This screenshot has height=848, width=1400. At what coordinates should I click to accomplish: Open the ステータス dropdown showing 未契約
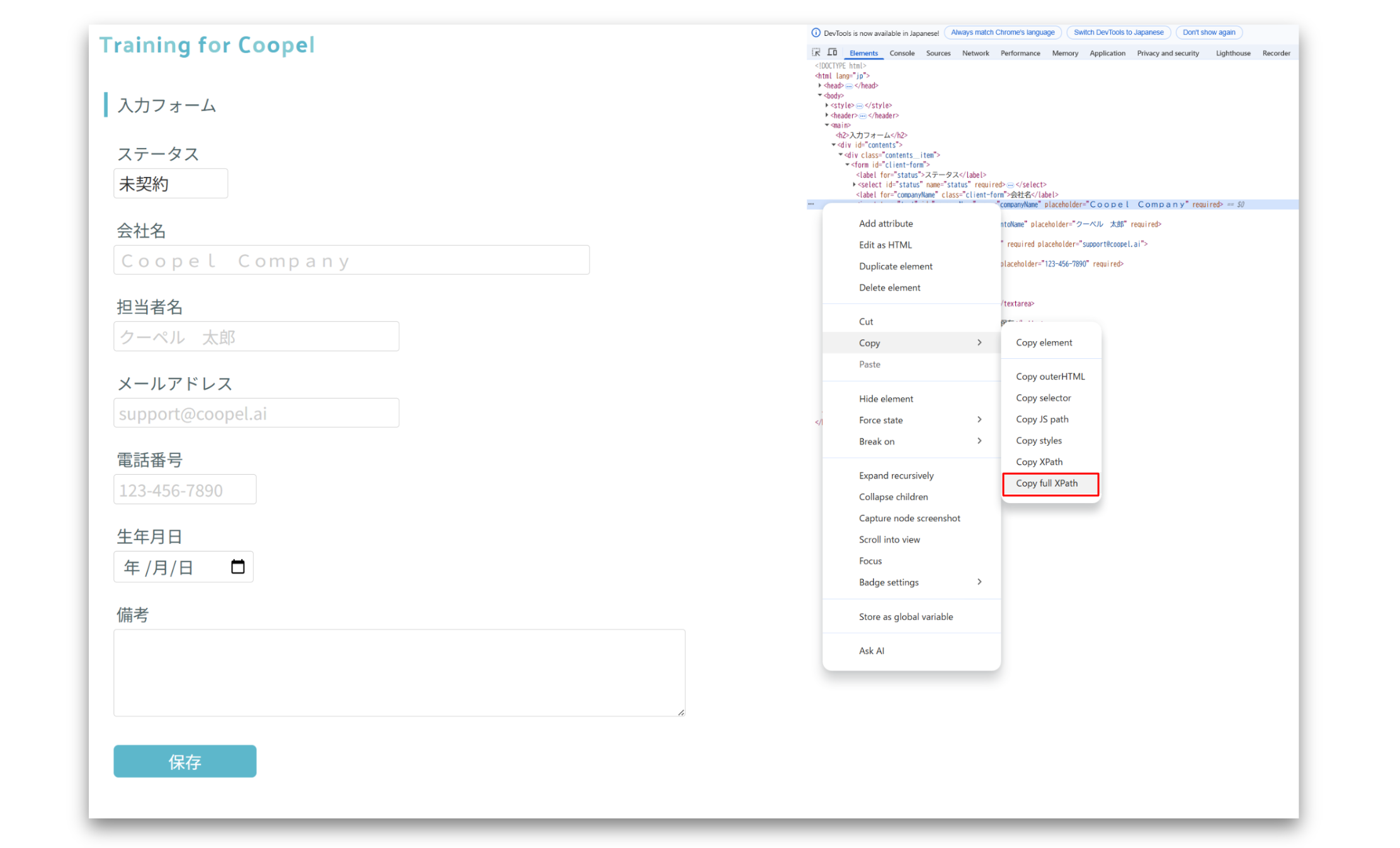click(x=170, y=184)
